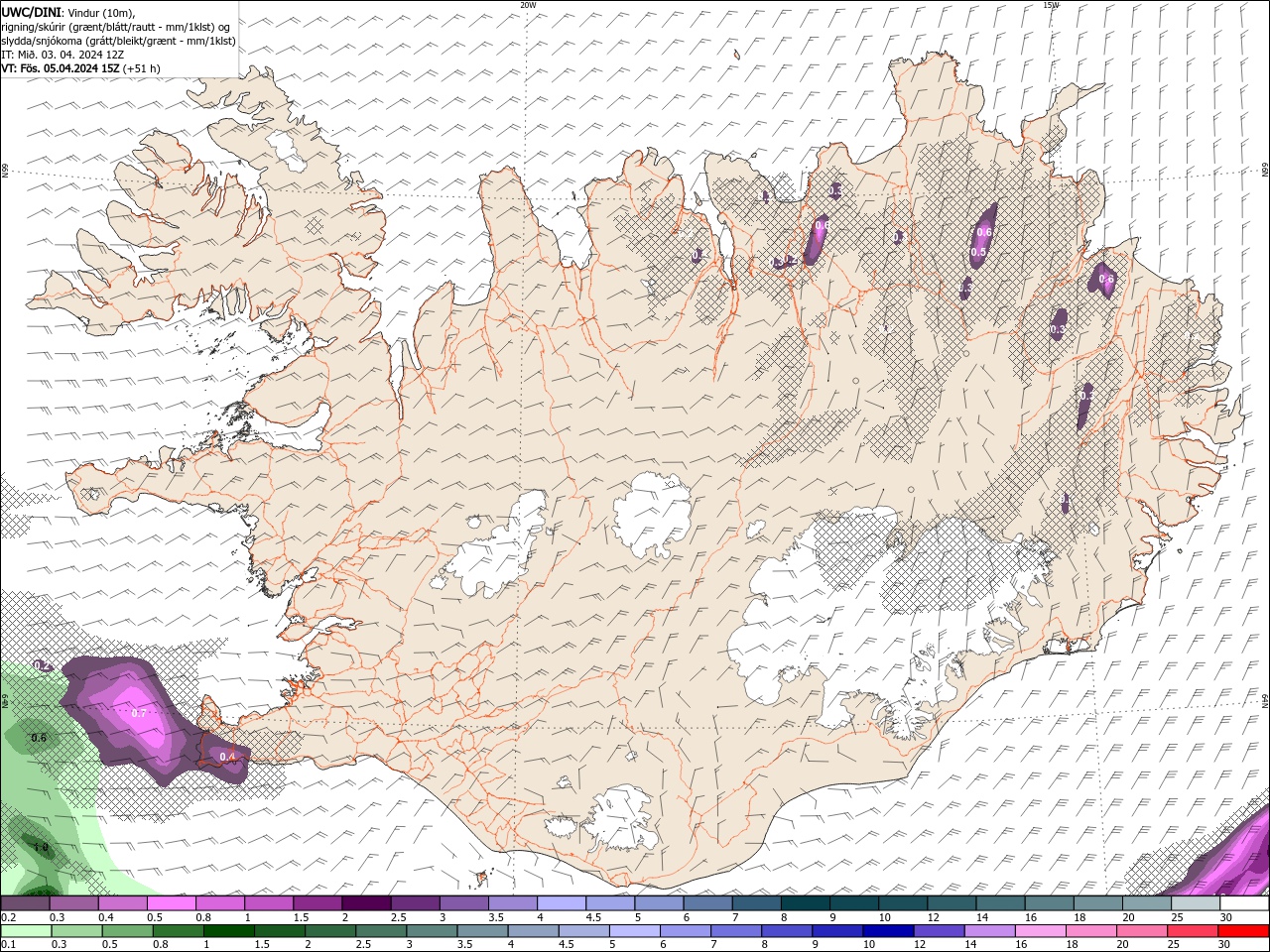Pick the bright pink 0.5 snow legend swatch
Viewport: 1270px width, 952px height.
point(171,903)
